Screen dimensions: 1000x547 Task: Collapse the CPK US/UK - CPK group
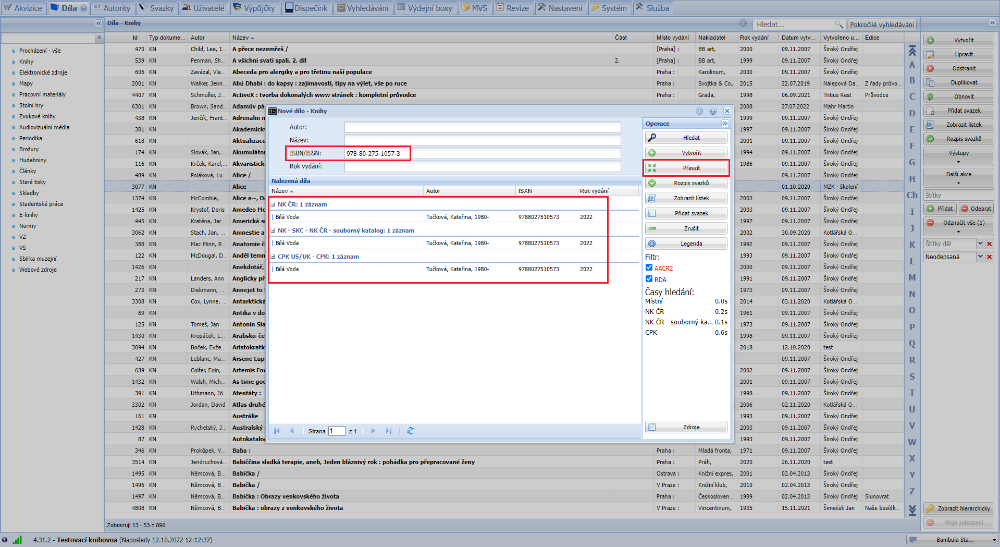(273, 257)
